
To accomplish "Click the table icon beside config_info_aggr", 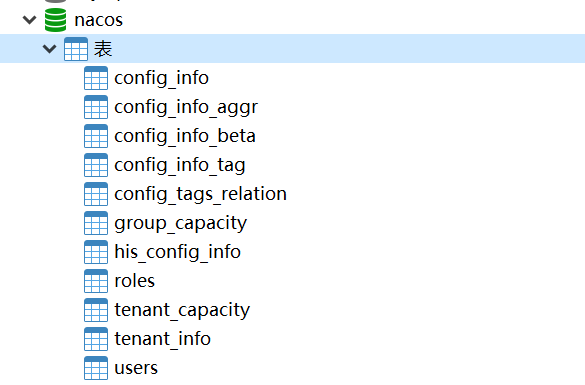I will pos(96,107).
